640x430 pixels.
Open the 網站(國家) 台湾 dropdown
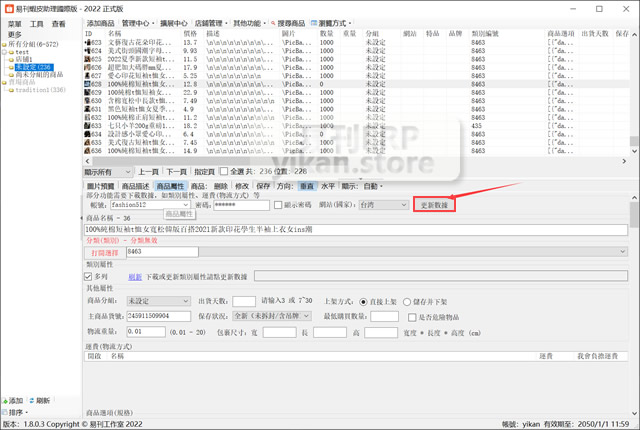pyautogui.click(x=382, y=205)
